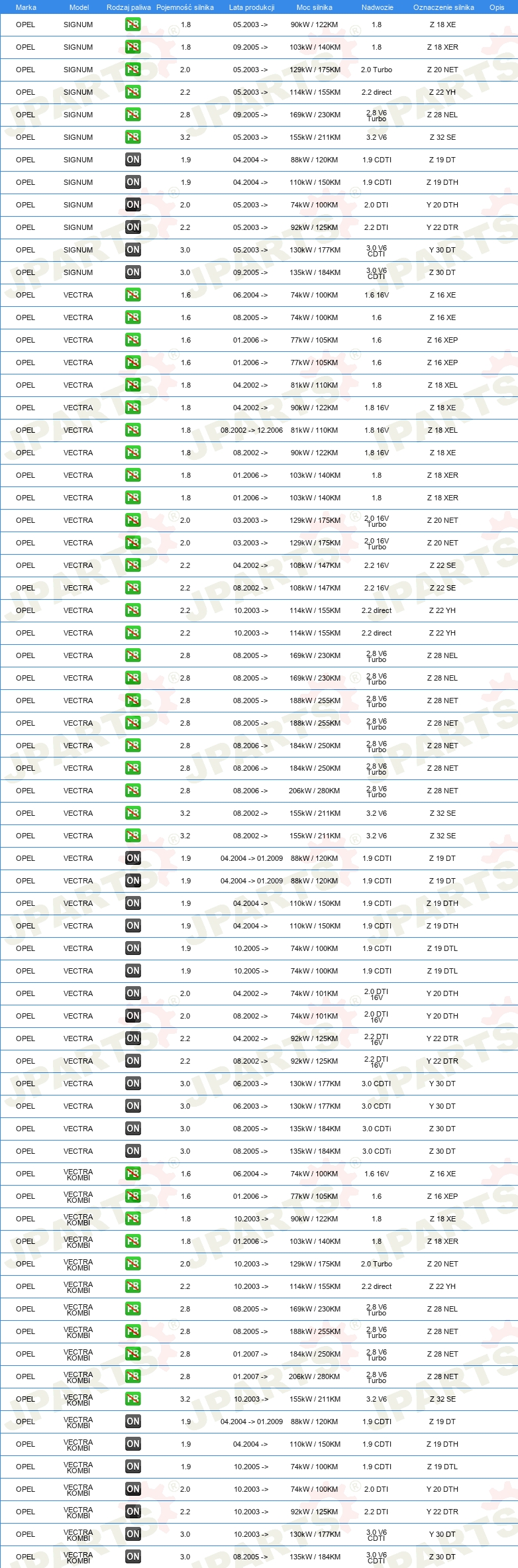Click diesel ON icon for VECTRA 04.2002 Y 20 DTH
Viewport: 518px width, 1568px height.
133,993
